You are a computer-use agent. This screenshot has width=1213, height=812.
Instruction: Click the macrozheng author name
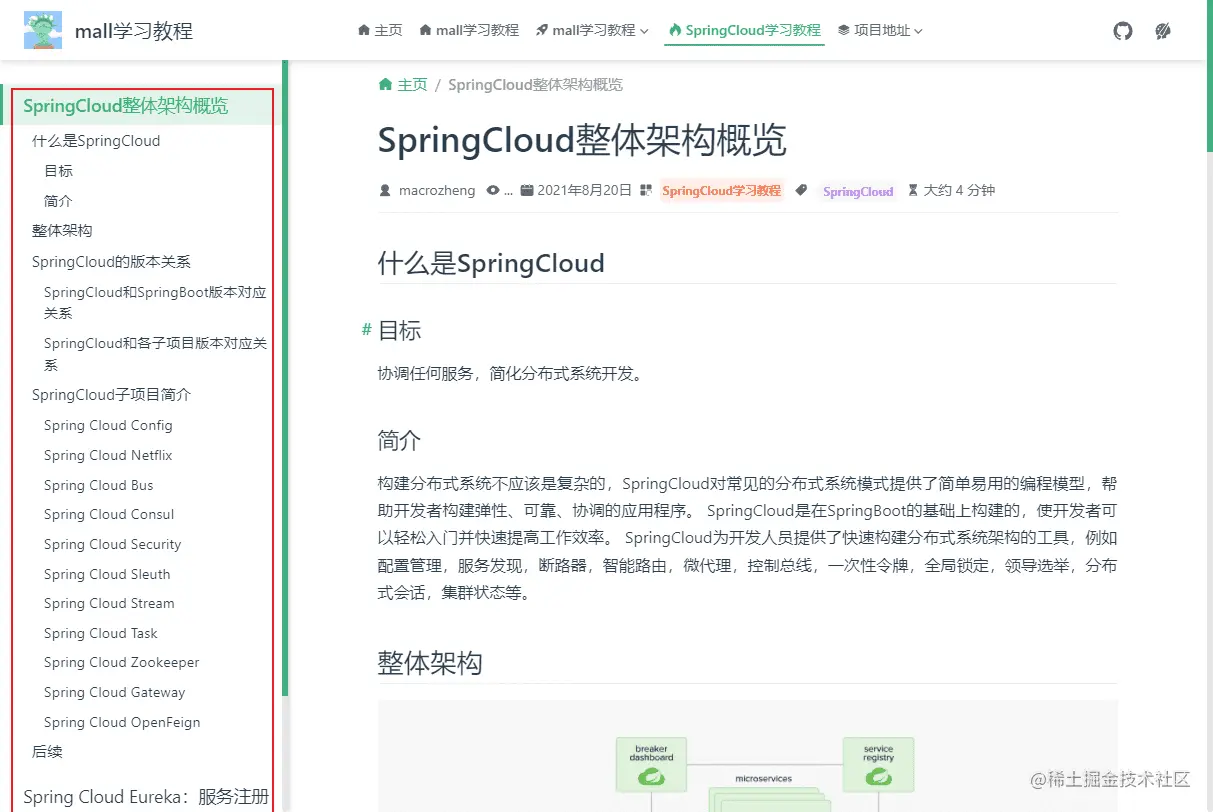[437, 190]
